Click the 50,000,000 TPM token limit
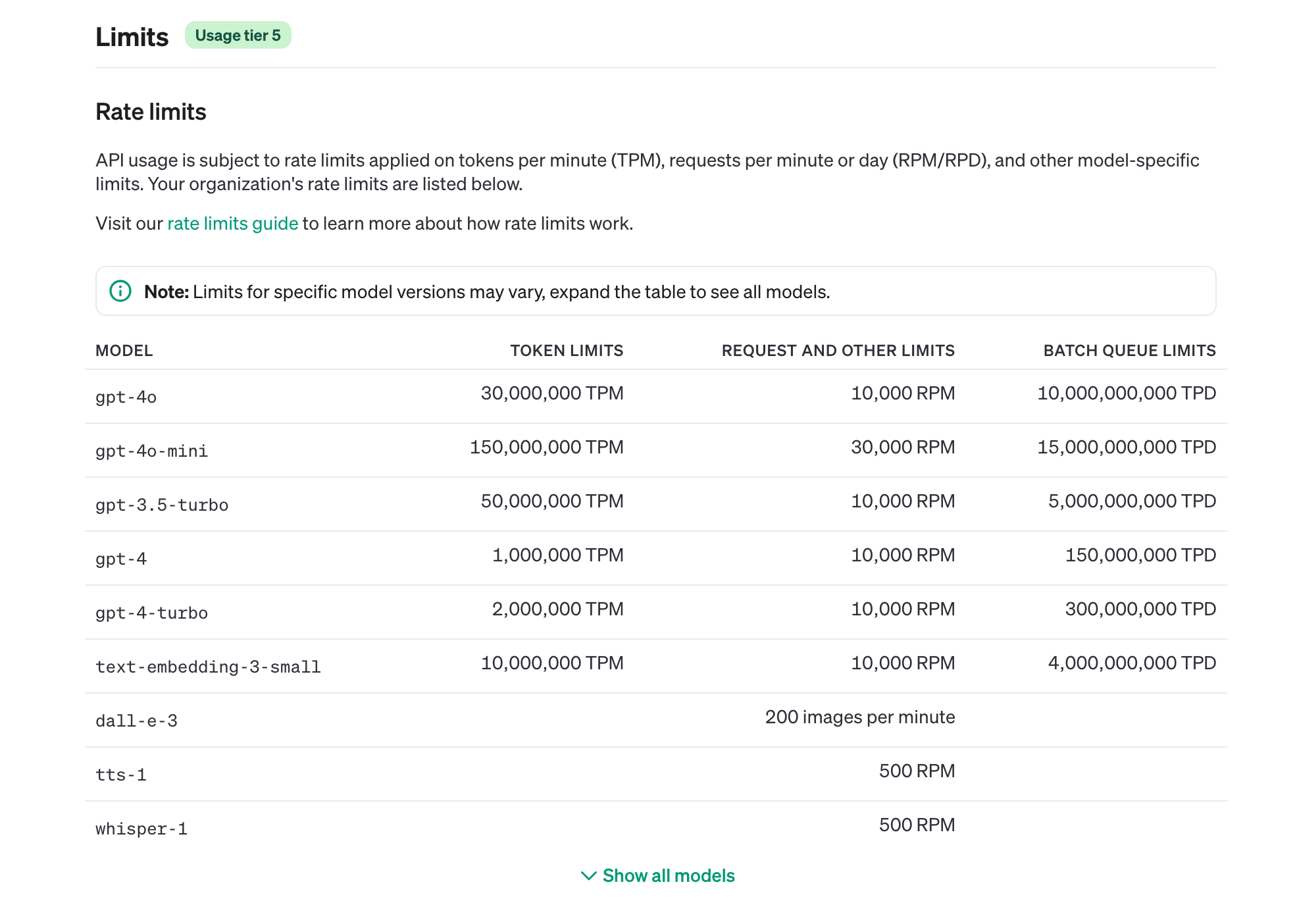Image resolution: width=1295 pixels, height=924 pixels. point(552,501)
